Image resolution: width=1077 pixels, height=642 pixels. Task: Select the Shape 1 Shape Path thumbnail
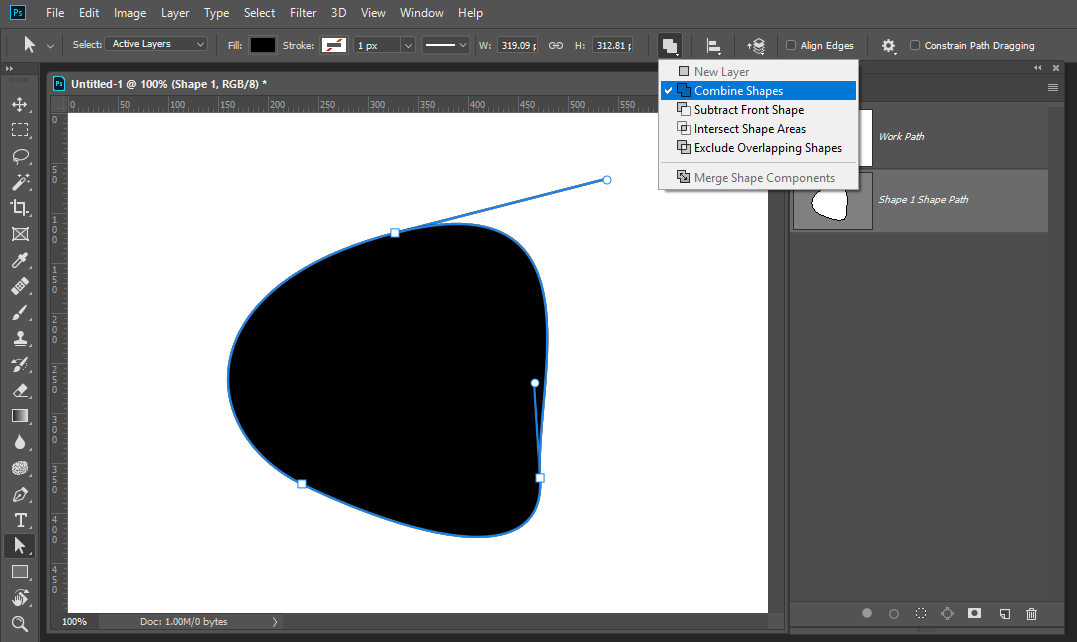tap(832, 200)
